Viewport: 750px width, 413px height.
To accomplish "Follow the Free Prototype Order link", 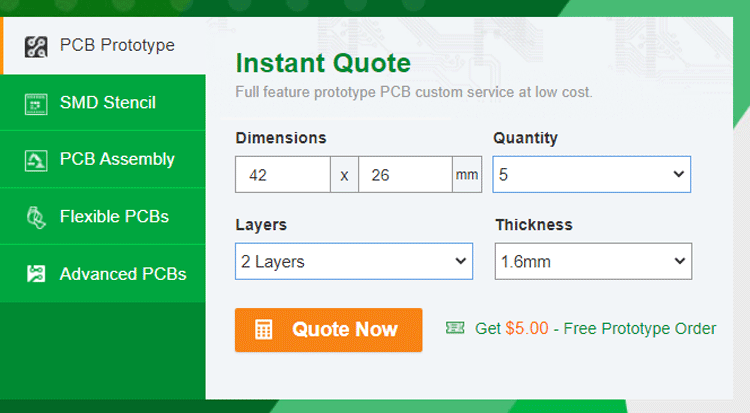I will [x=640, y=328].
